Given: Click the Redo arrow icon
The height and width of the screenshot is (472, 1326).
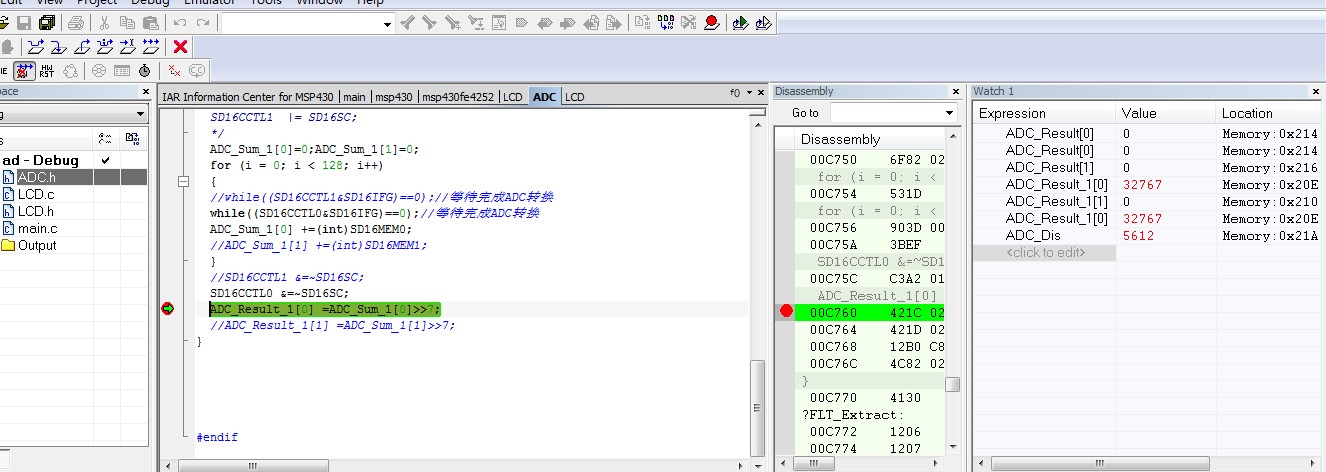Looking at the screenshot, I should tap(203, 22).
